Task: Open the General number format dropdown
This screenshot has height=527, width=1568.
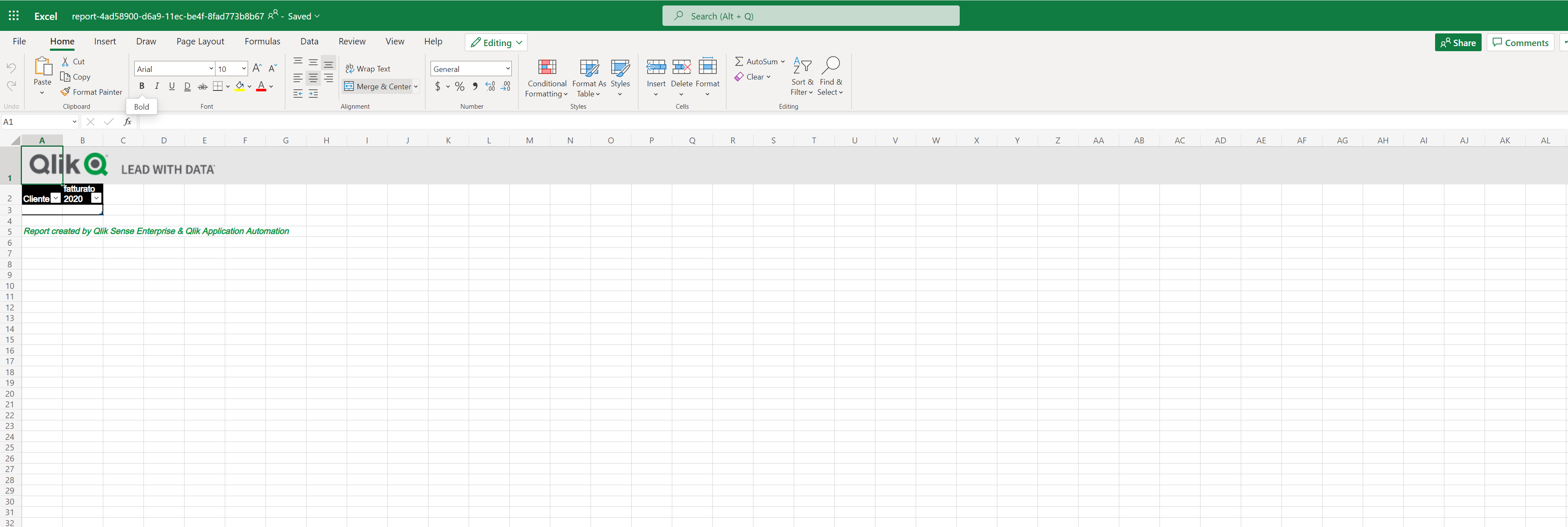Action: (508, 69)
